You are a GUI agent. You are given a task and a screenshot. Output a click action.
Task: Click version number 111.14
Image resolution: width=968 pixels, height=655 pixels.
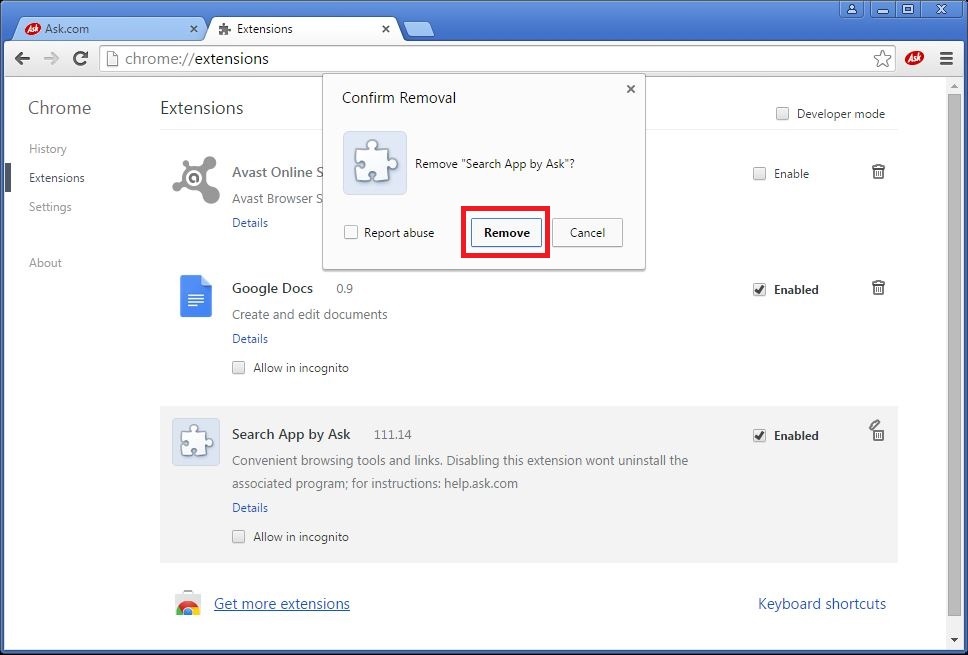[393, 435]
